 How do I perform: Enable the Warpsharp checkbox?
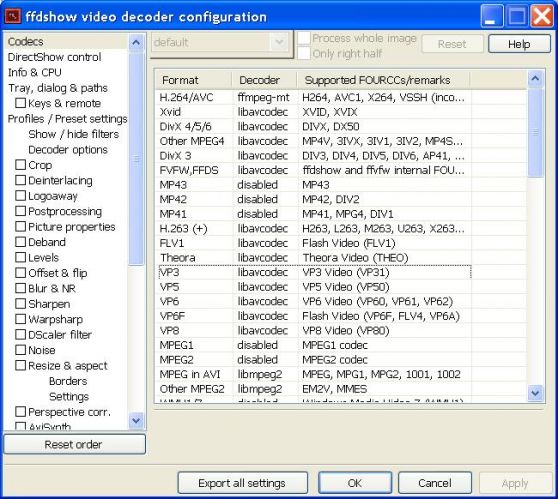point(20,319)
